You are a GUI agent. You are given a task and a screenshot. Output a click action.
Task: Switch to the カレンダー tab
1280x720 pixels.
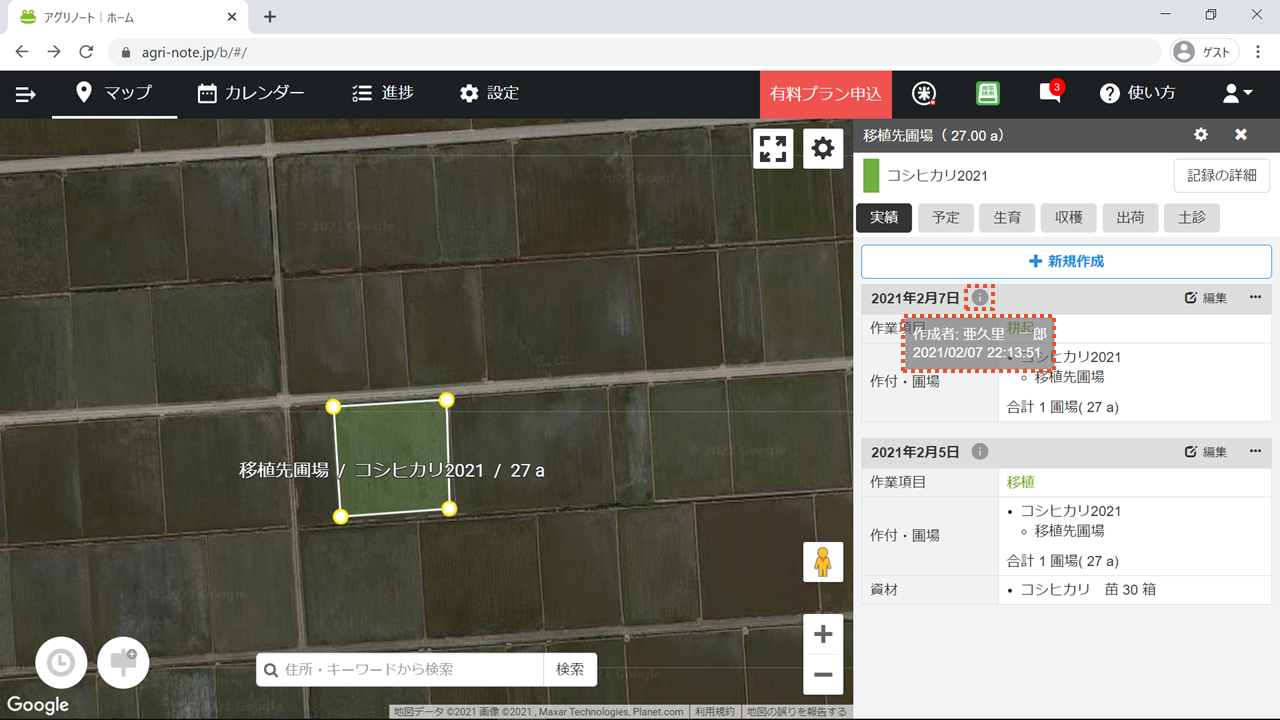tap(251, 93)
